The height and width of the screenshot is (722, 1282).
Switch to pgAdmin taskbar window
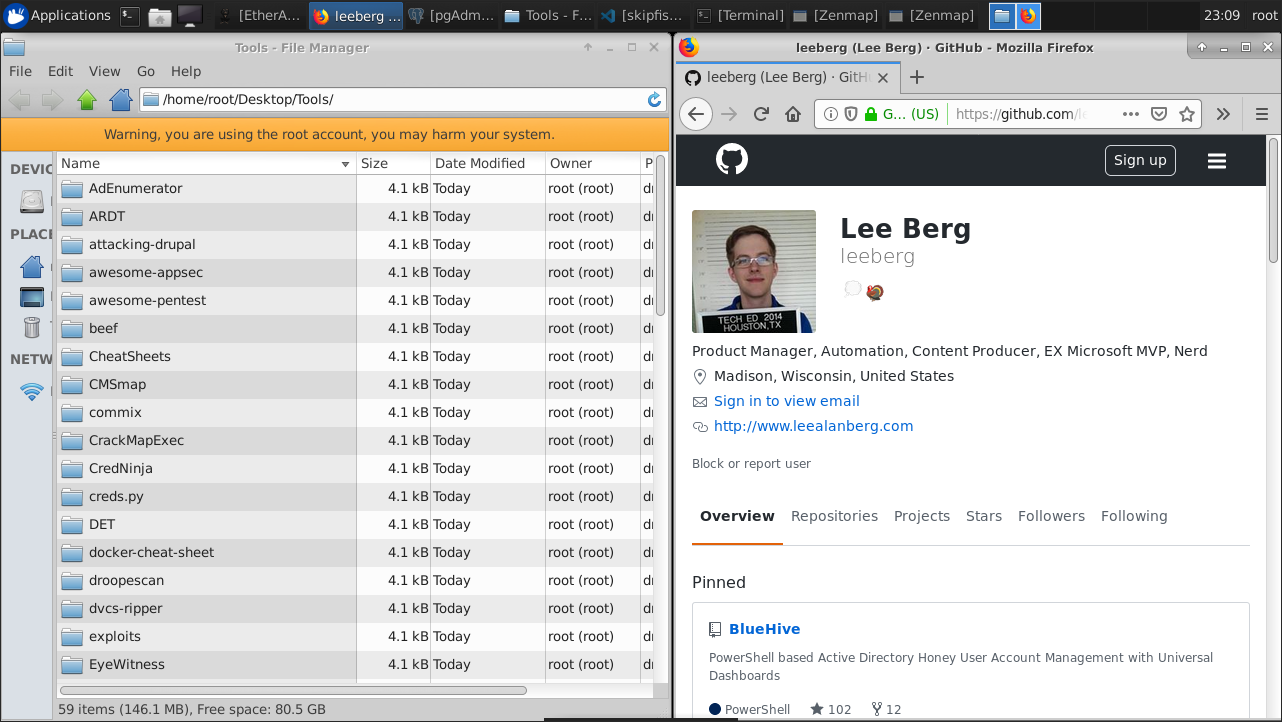coord(450,16)
